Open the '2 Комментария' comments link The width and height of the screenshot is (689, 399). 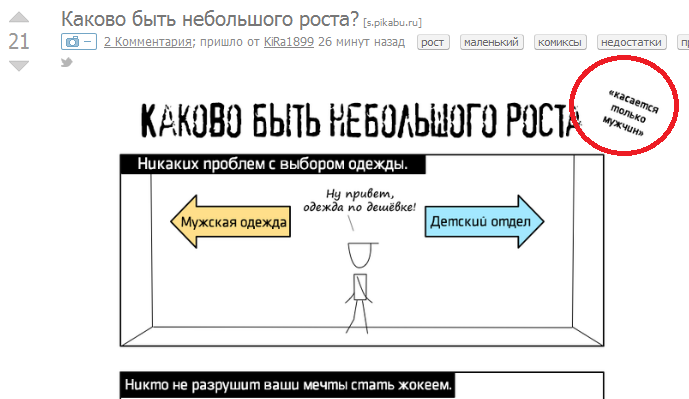click(x=148, y=42)
